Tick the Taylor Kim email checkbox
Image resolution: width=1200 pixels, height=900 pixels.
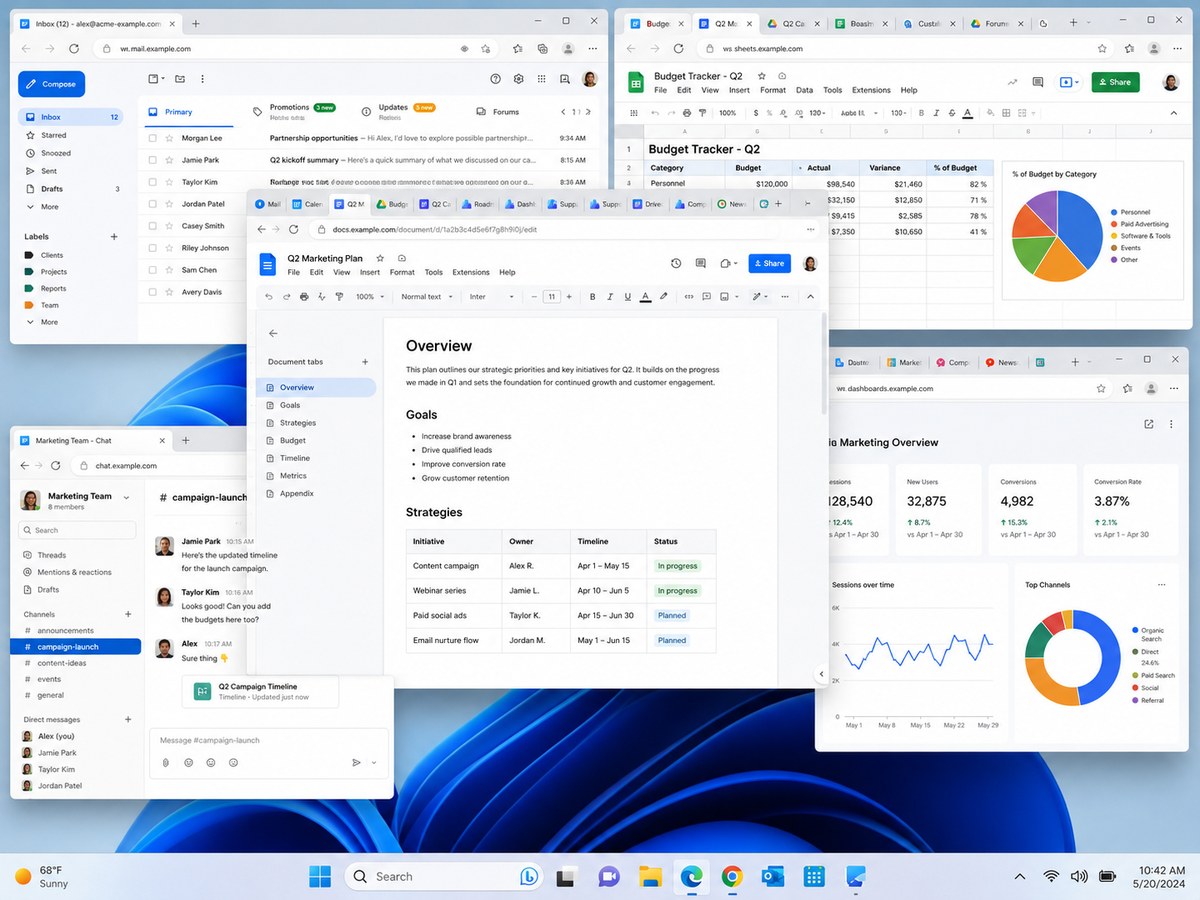click(x=153, y=182)
